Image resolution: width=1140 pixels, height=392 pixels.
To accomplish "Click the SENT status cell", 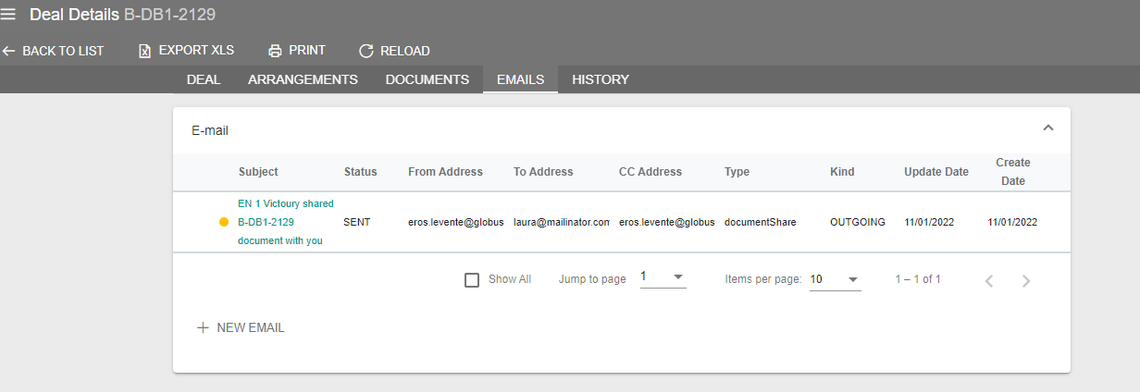I will click(357, 222).
